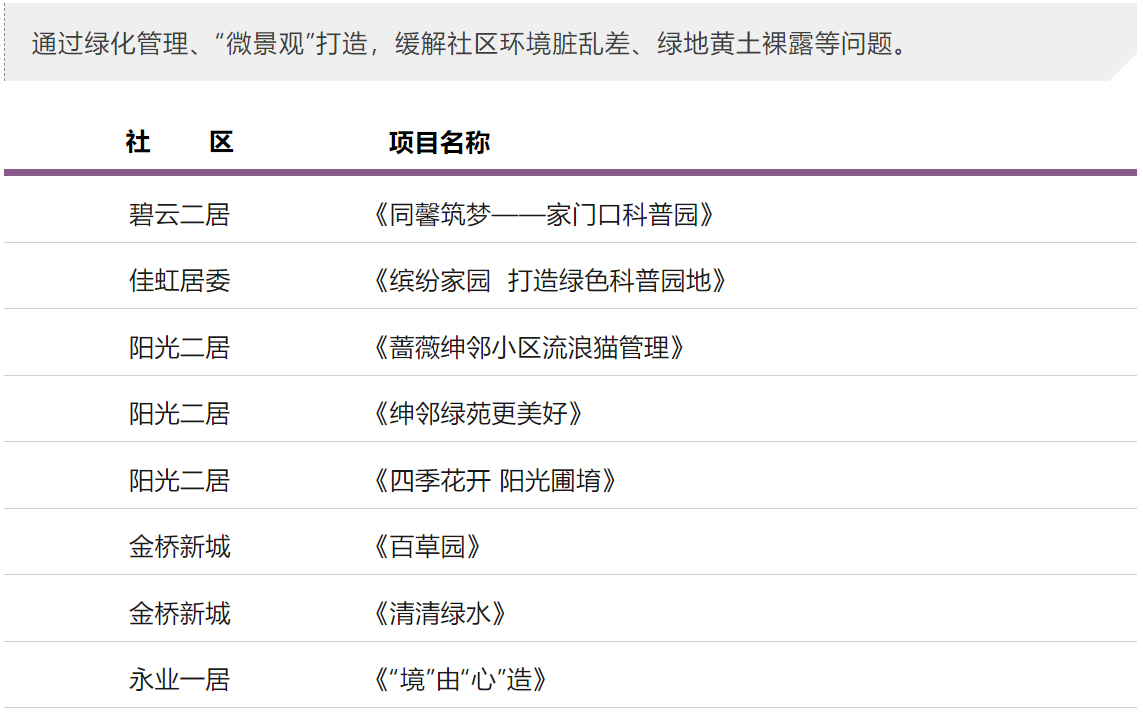Select 金桥新城 cell beside 《清清绿水》
1143x712 pixels.
click(179, 613)
